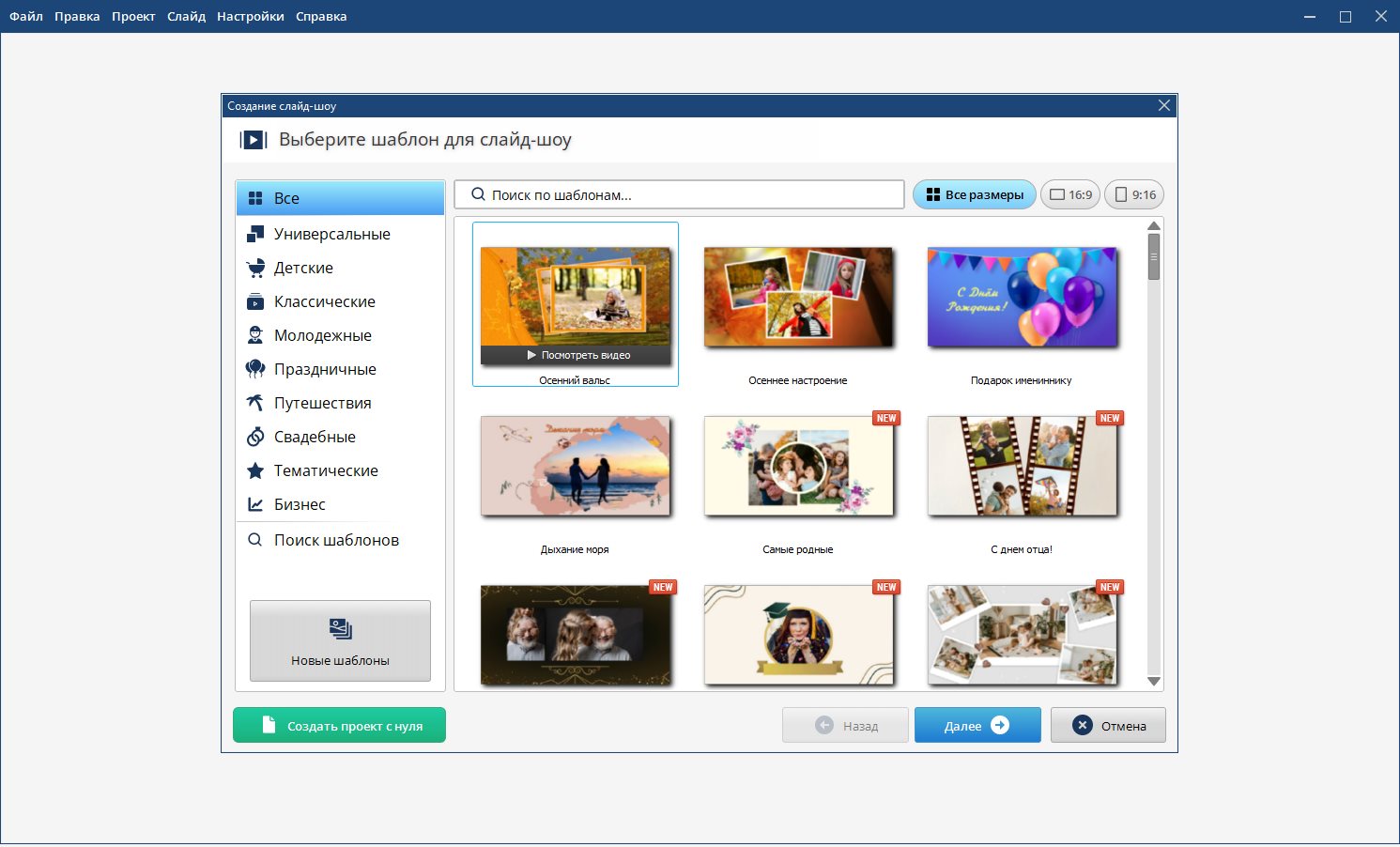The width and height of the screenshot is (1400, 847).
Task: Open the Файл menu
Action: pos(26,17)
